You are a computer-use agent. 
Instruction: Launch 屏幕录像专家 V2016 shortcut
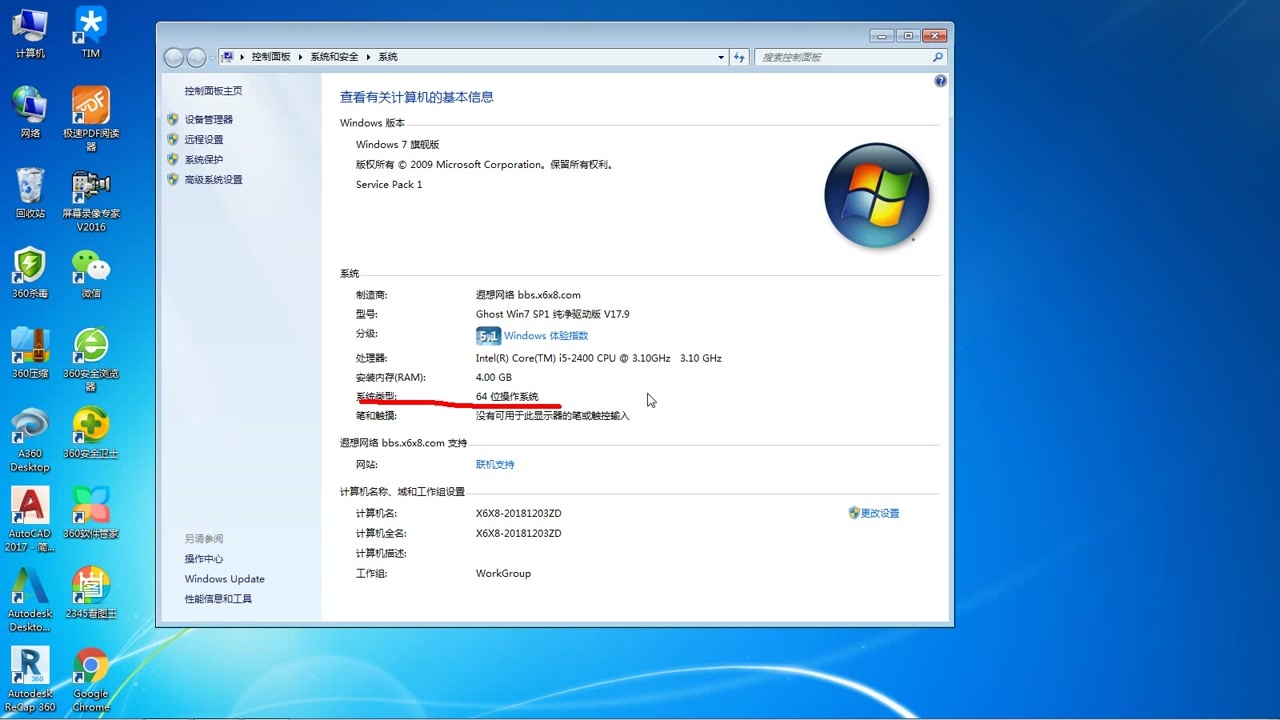coord(91,200)
